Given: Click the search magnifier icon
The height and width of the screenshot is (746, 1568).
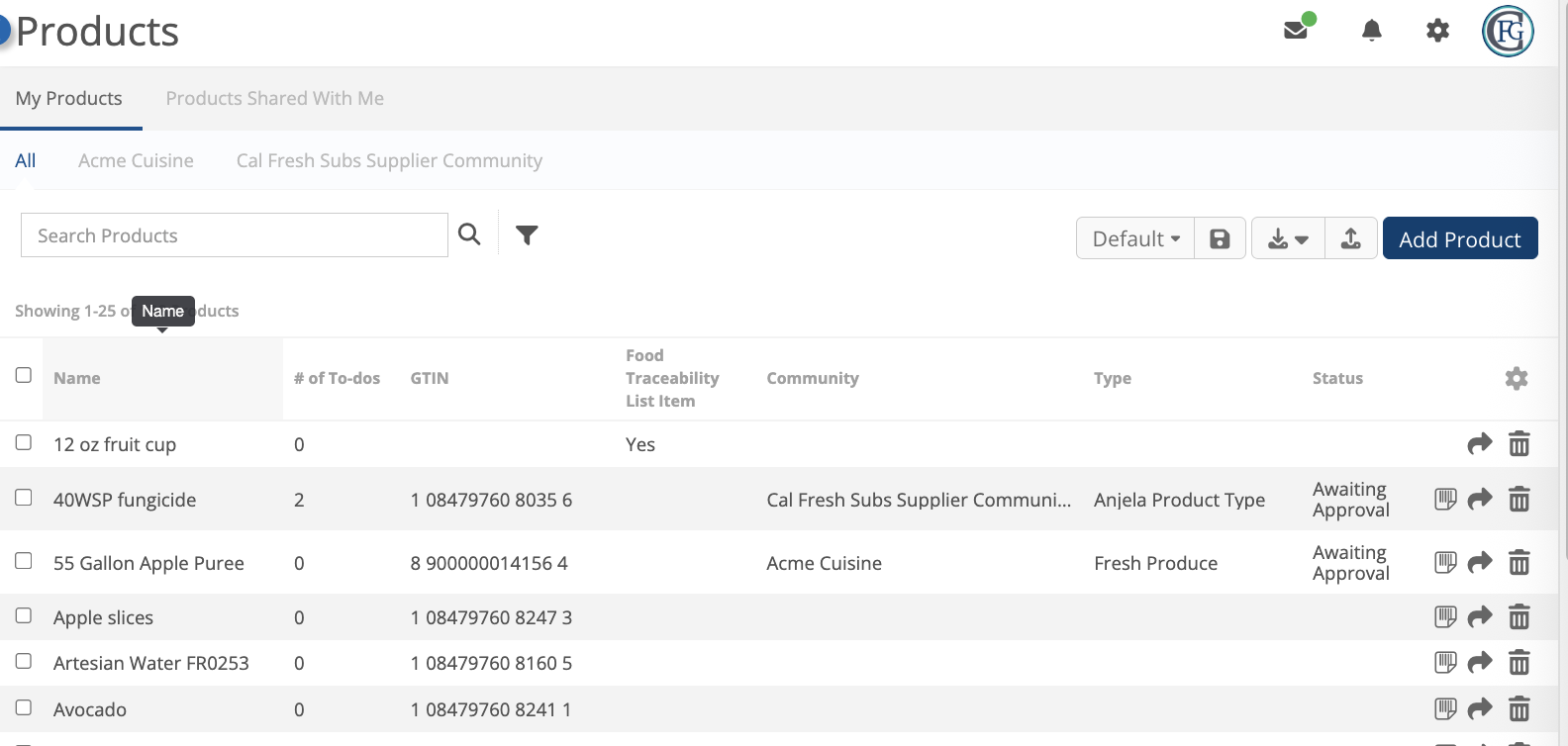Looking at the screenshot, I should click(x=469, y=234).
